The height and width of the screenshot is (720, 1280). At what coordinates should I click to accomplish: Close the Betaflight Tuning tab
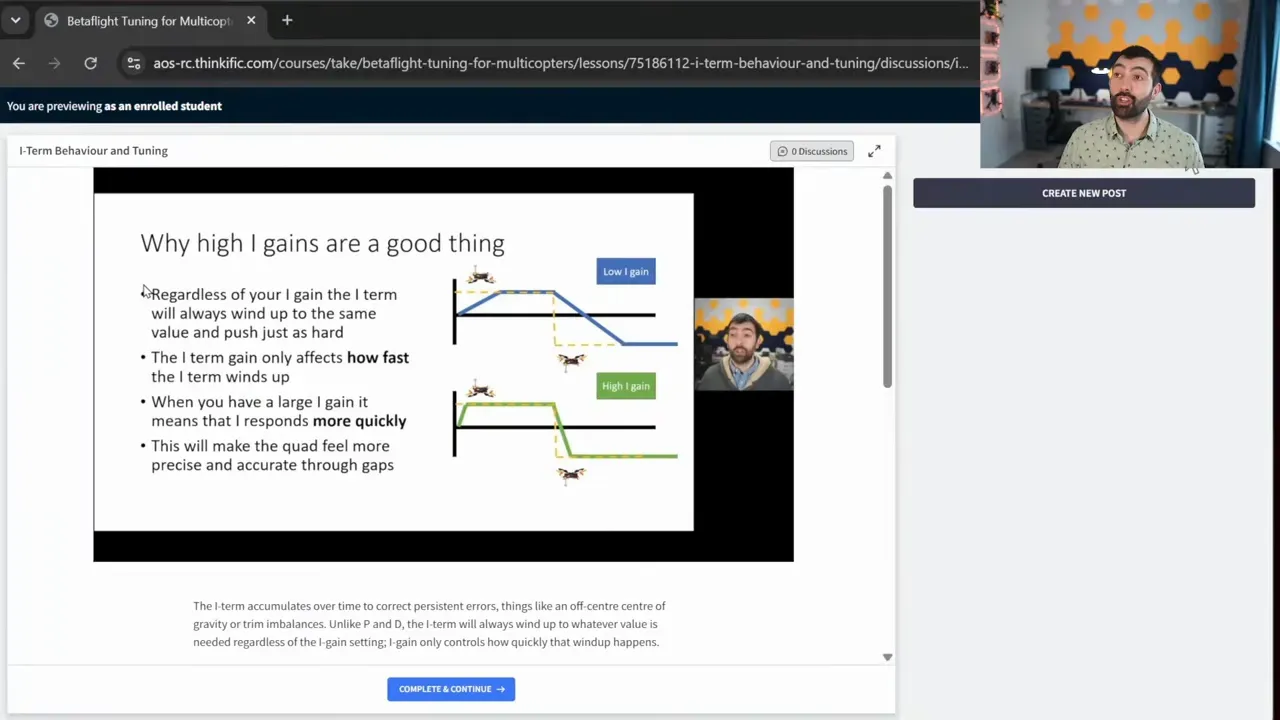pos(251,20)
